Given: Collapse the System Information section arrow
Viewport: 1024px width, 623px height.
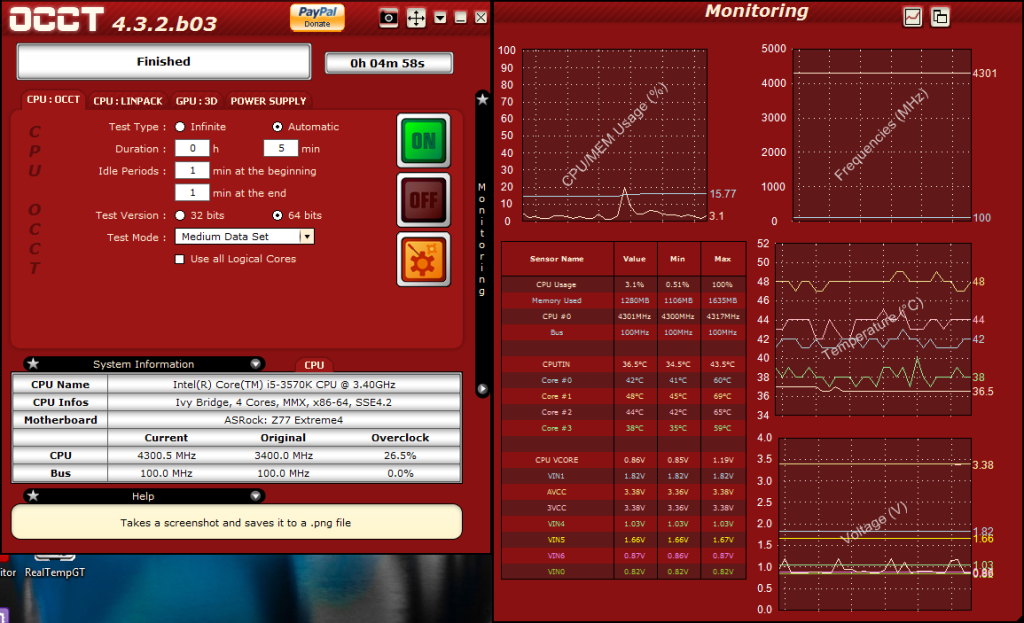Looking at the screenshot, I should [x=256, y=364].
